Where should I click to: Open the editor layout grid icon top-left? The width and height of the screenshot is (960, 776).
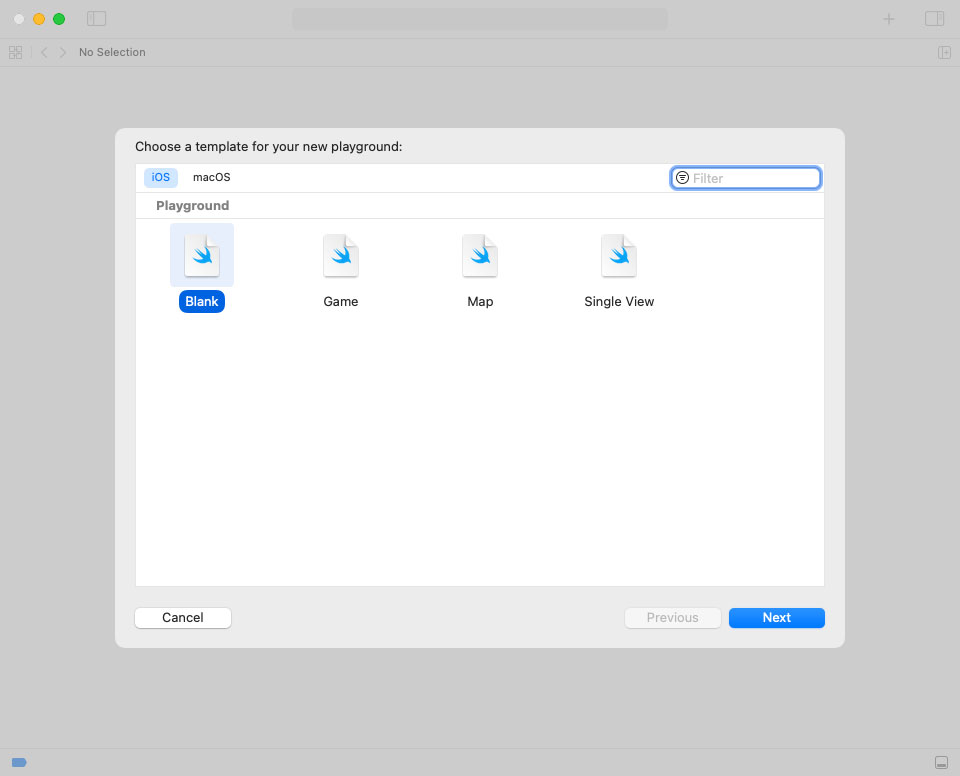(15, 51)
